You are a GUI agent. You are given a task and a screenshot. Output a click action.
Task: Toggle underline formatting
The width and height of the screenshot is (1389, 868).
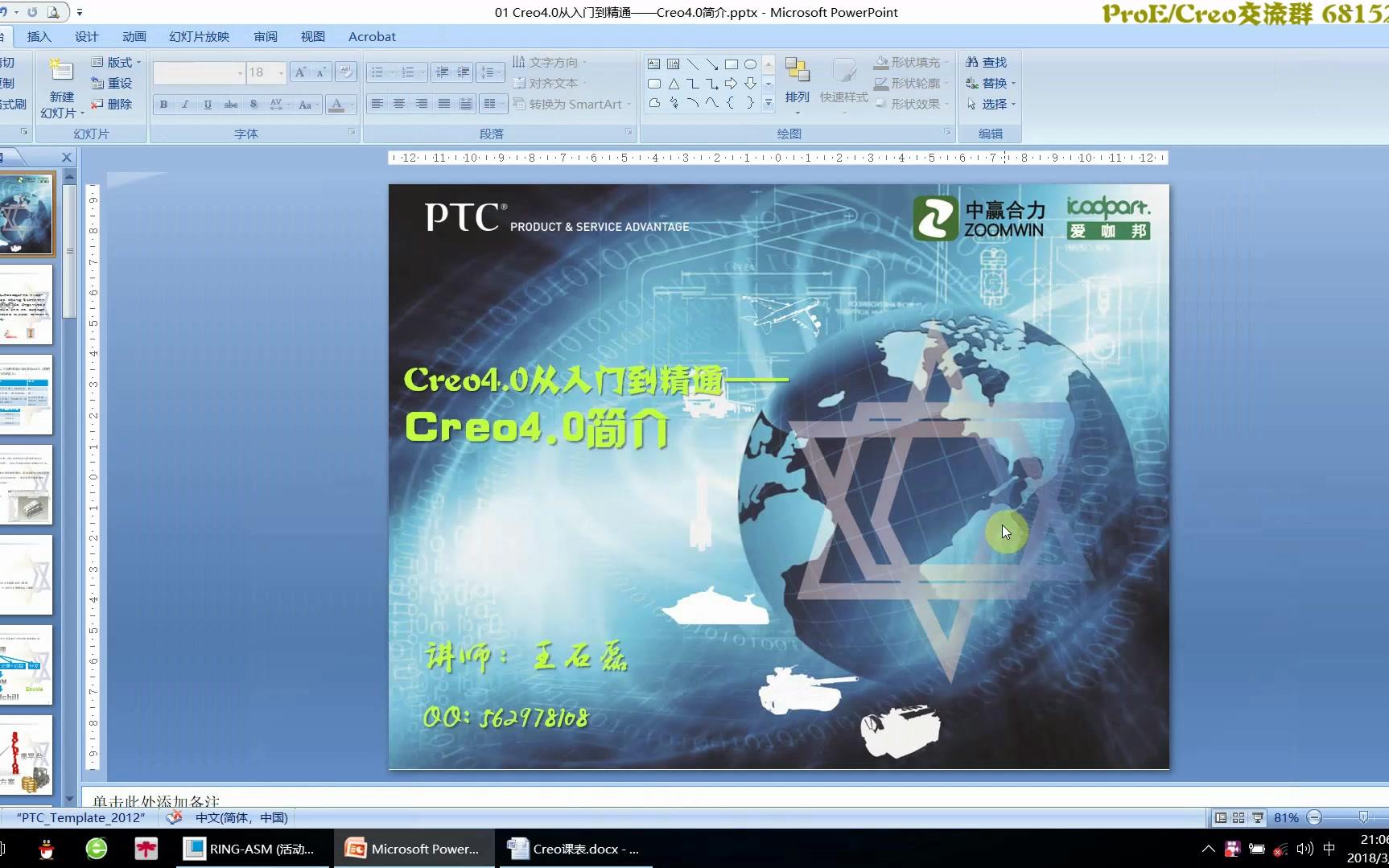pos(208,105)
